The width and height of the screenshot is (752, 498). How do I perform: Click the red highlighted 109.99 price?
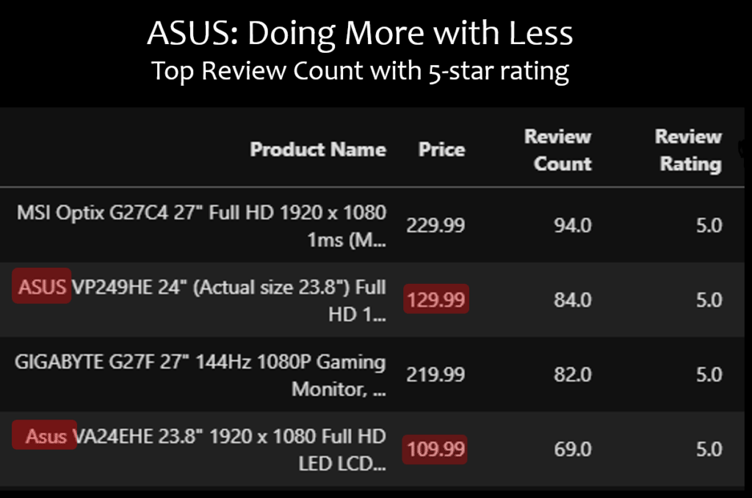[437, 450]
